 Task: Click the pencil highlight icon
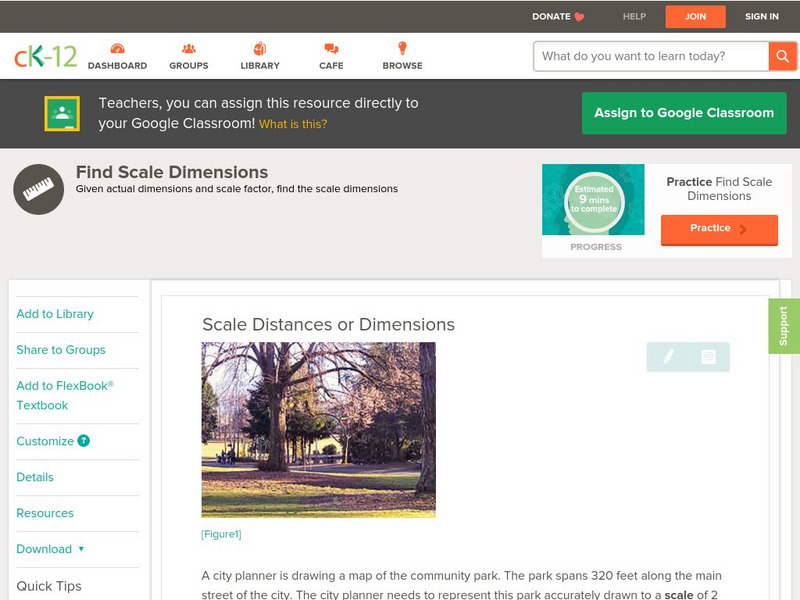(x=668, y=356)
